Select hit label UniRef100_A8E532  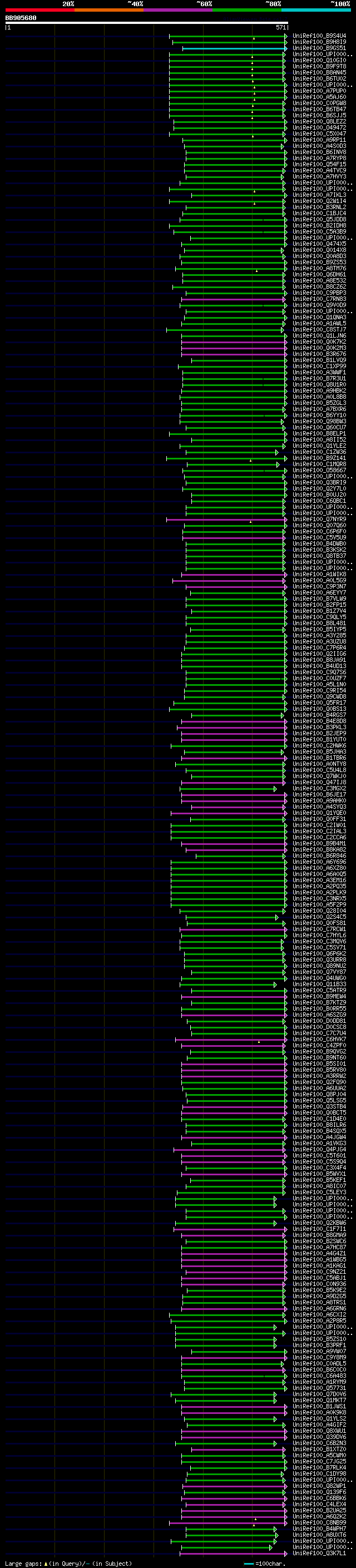pos(319,280)
